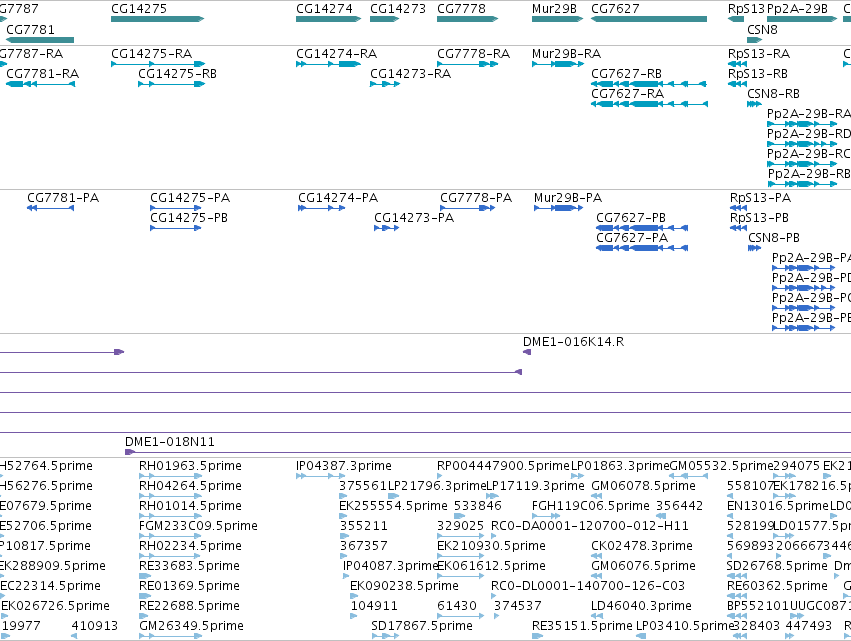This screenshot has width=851, height=641.
Task: Select EST RE33683.5prime
Action: (x=189, y=566)
